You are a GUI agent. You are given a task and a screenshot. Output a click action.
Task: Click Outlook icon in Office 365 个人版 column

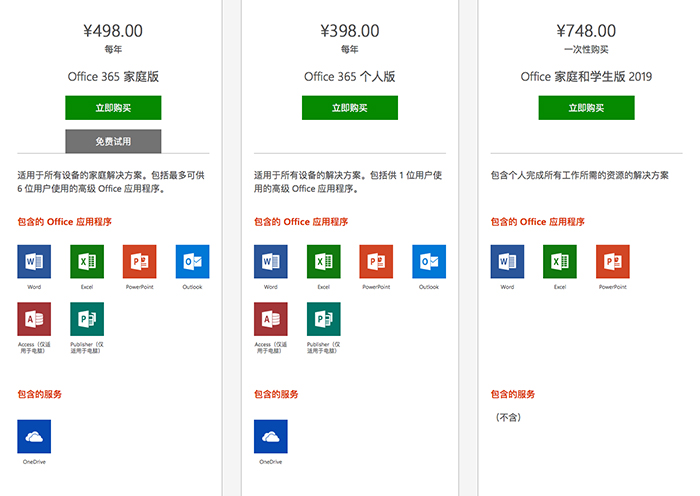[x=429, y=261]
